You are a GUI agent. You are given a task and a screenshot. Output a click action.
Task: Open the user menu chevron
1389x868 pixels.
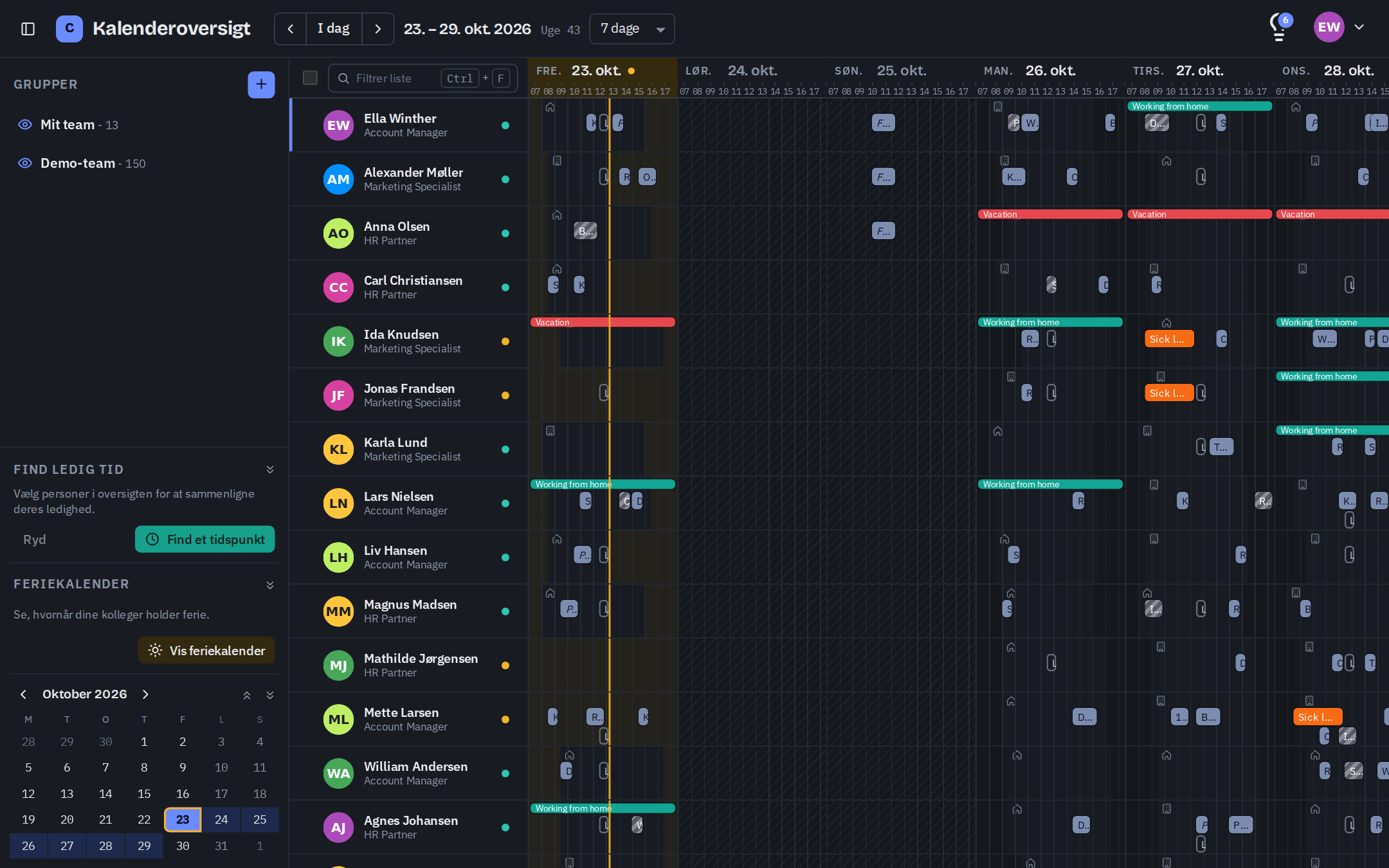[x=1359, y=27]
